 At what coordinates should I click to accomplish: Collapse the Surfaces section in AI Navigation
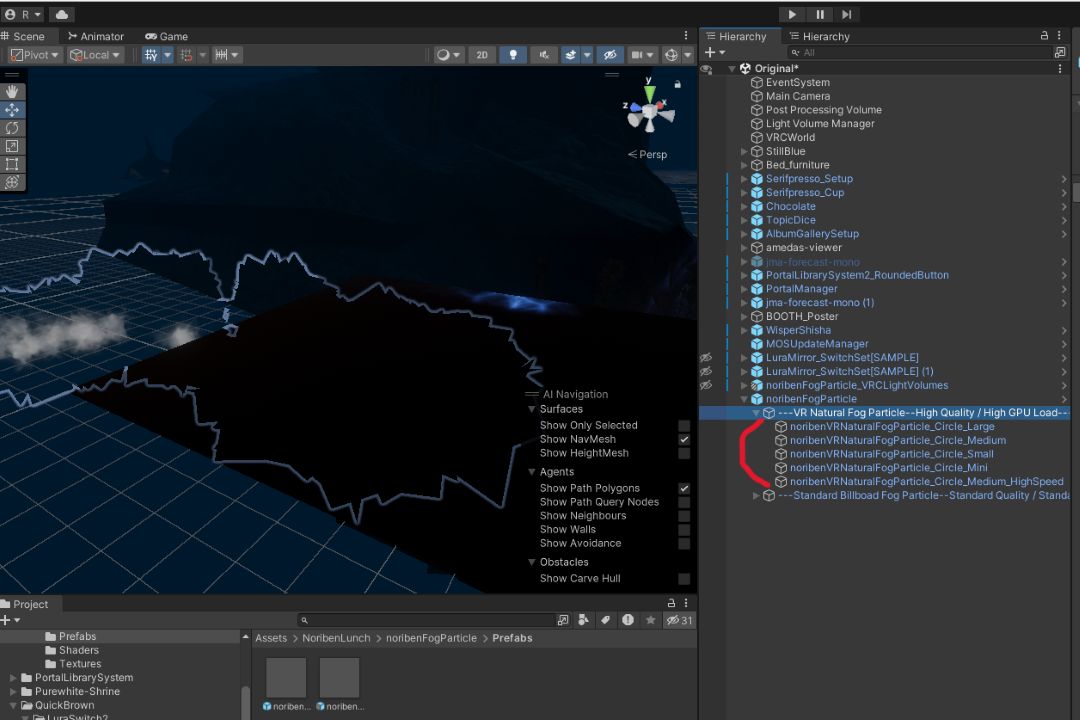(532, 409)
